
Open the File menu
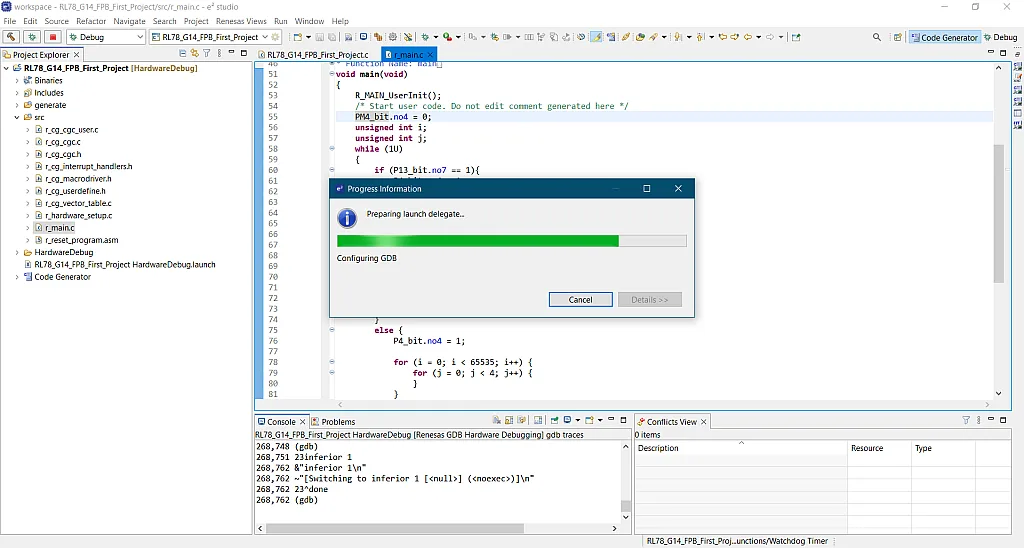pos(9,21)
